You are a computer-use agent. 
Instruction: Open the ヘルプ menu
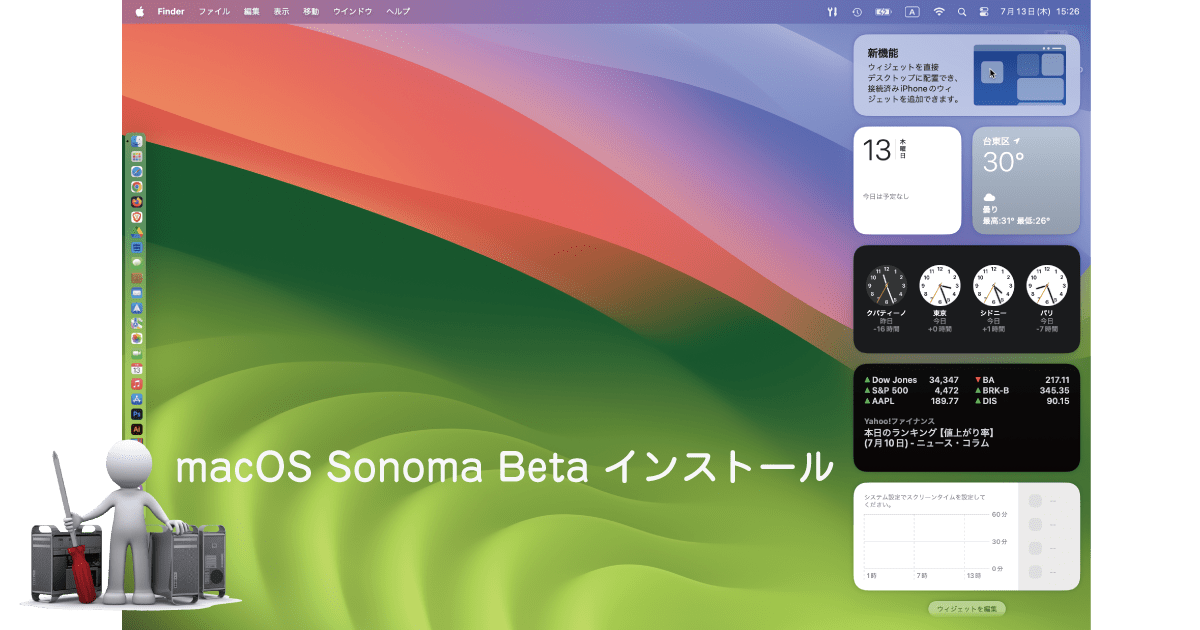tap(398, 12)
